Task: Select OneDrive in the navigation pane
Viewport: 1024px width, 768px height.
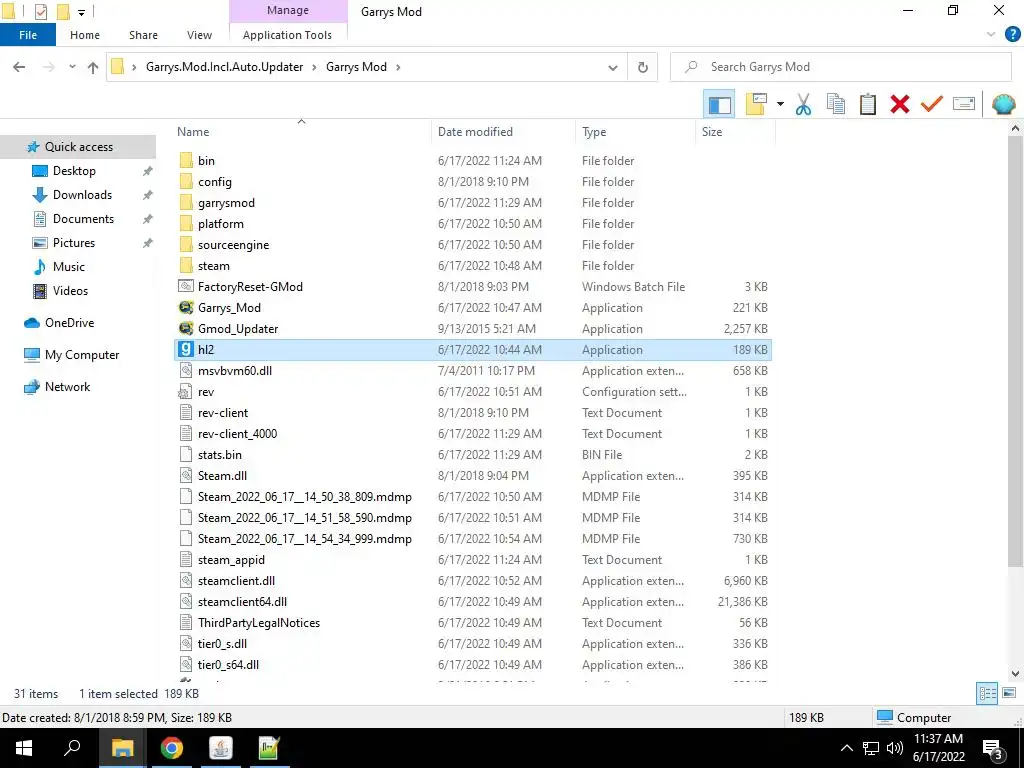Action: click(x=69, y=323)
